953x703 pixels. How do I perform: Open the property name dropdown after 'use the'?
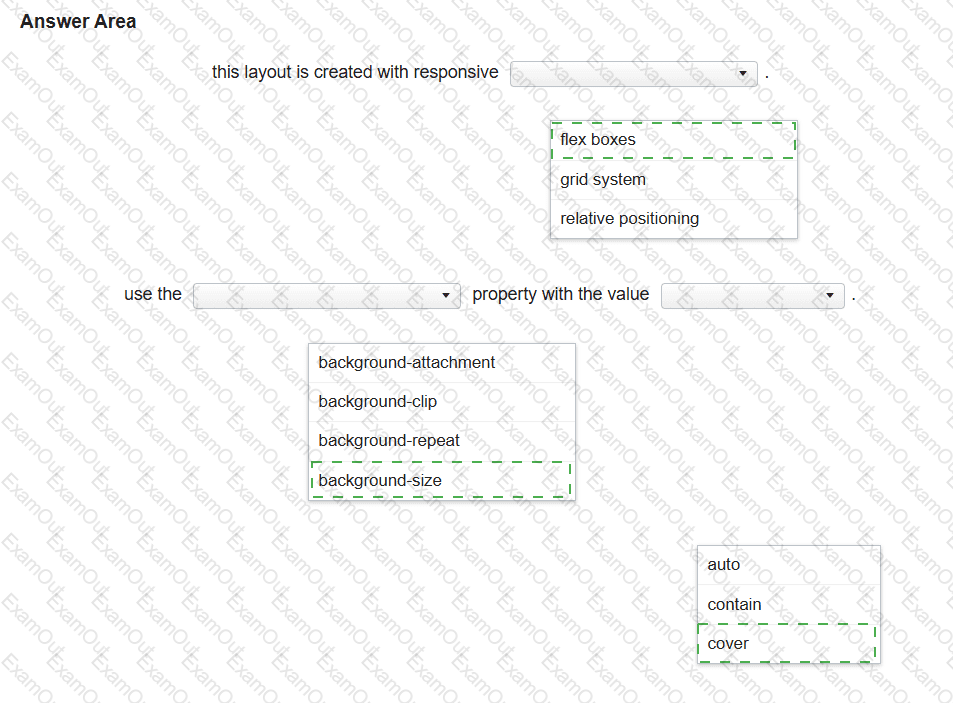326,295
